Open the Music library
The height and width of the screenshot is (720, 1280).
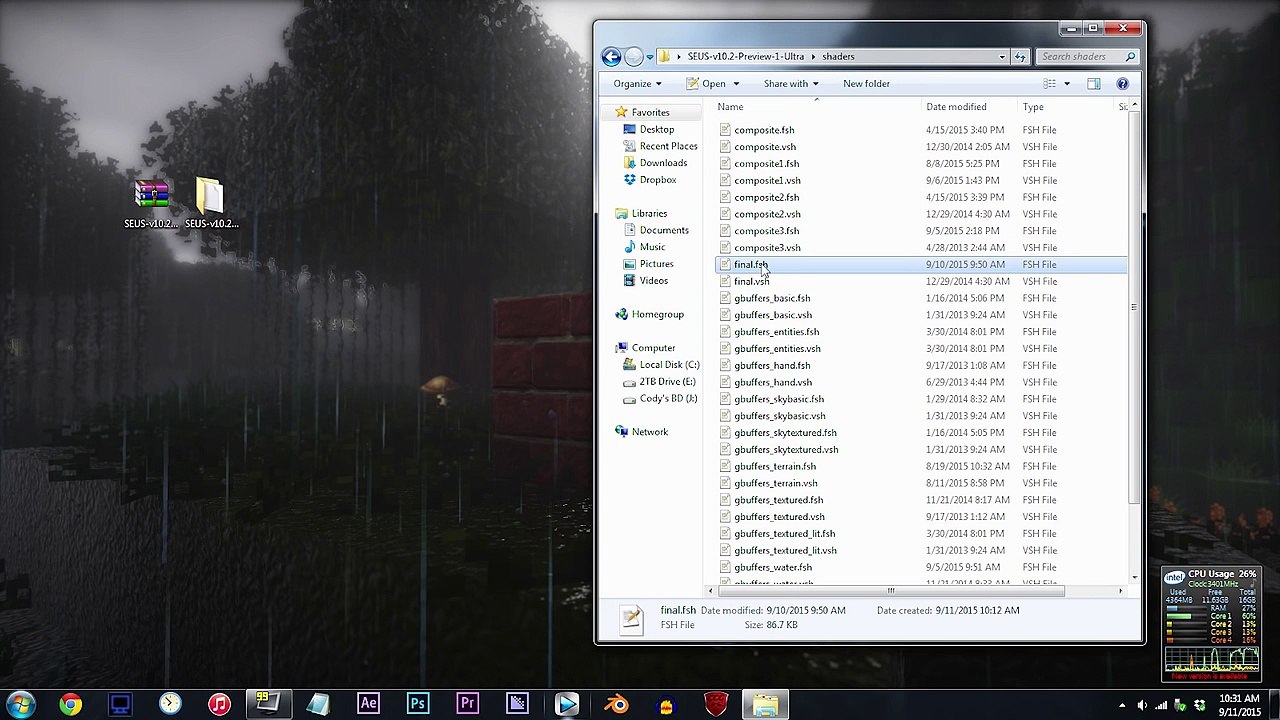point(652,247)
